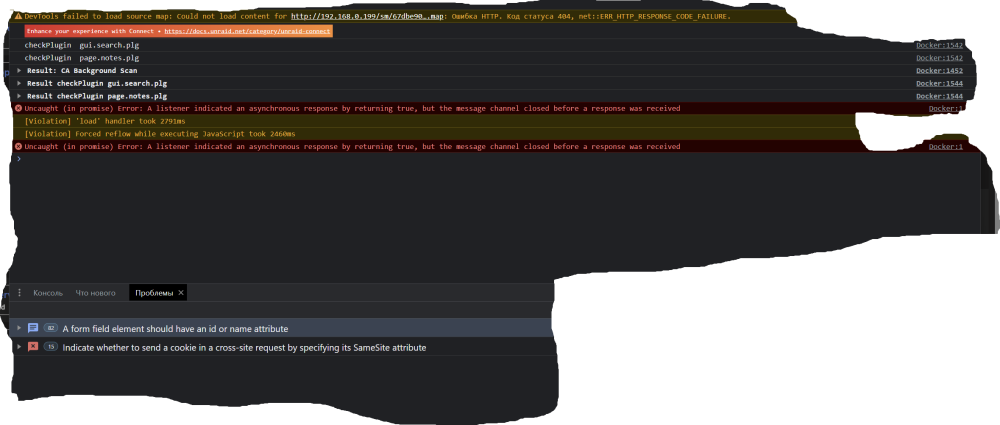Image resolution: width=1000 pixels, height=425 pixels.
Task: Open the Что нового tab
Action: click(x=96, y=293)
